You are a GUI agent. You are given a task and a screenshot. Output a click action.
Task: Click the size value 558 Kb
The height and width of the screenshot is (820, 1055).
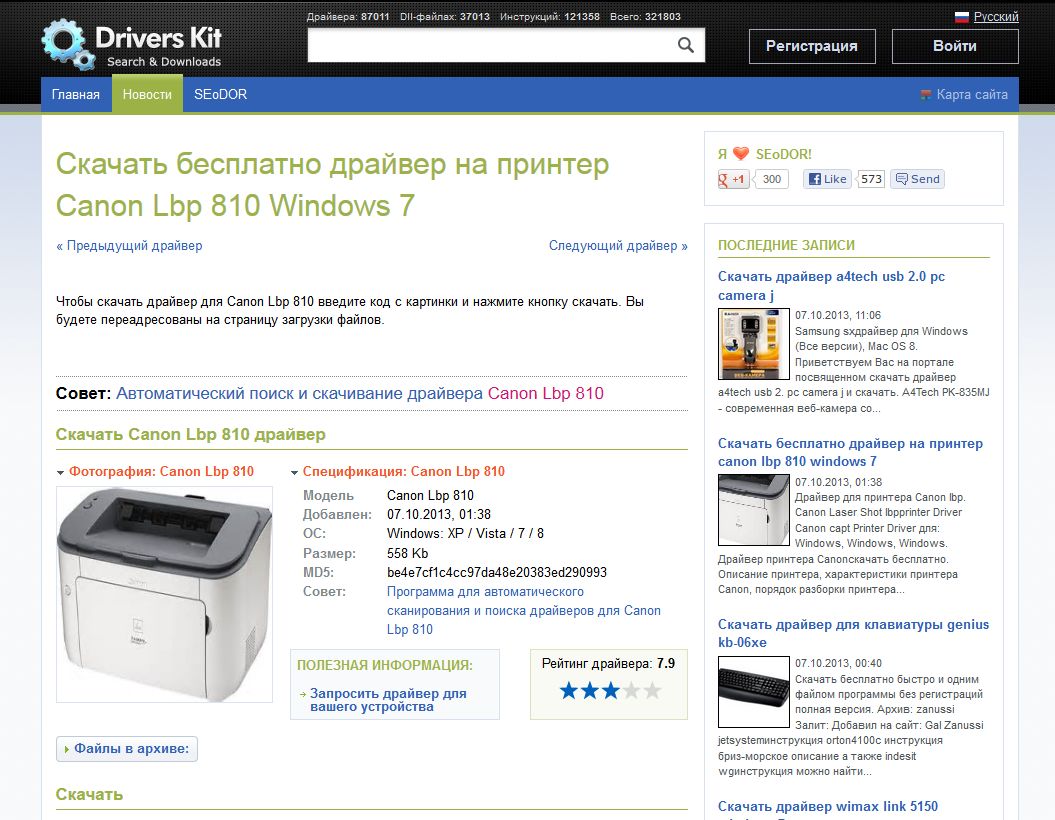click(x=407, y=554)
